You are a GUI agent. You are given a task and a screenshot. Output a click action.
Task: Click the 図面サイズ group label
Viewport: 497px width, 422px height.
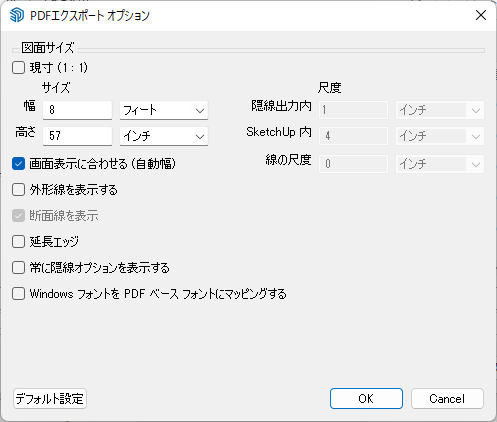point(48,48)
